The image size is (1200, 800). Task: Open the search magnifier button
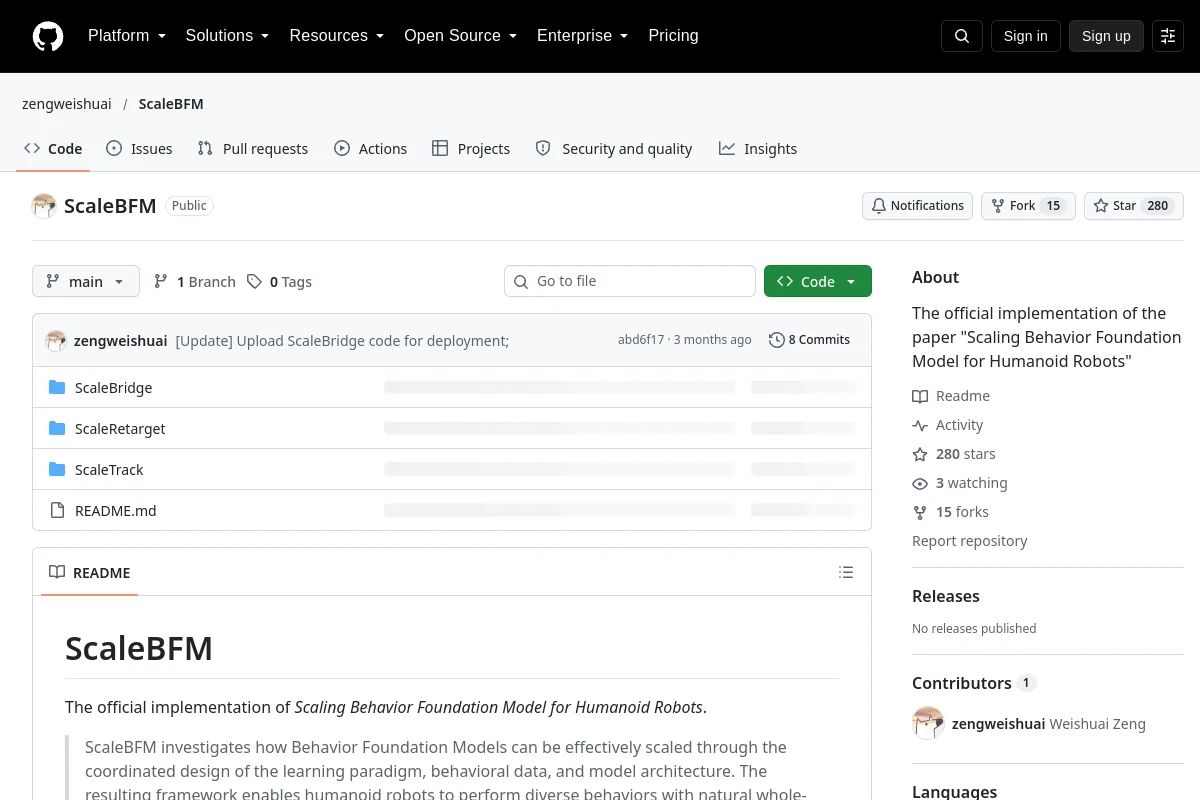962,36
